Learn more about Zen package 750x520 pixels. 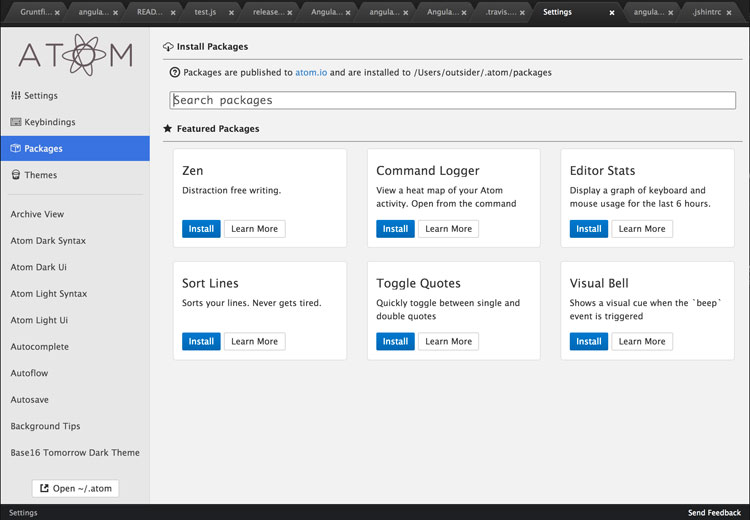pos(254,229)
